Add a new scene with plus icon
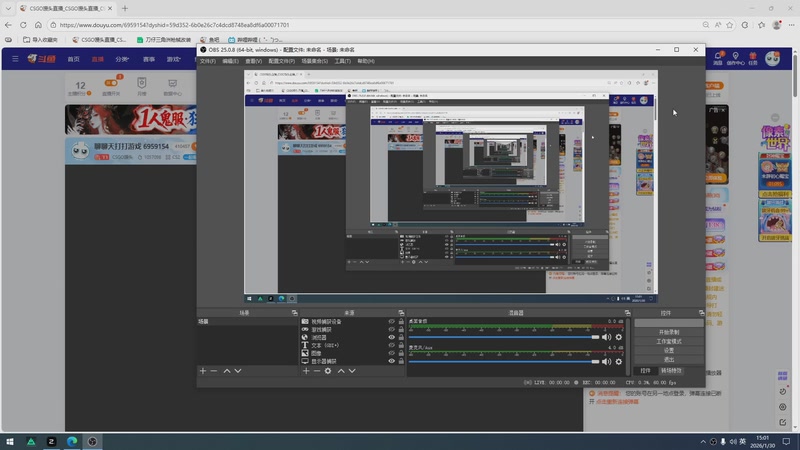800x450 pixels. (203, 371)
